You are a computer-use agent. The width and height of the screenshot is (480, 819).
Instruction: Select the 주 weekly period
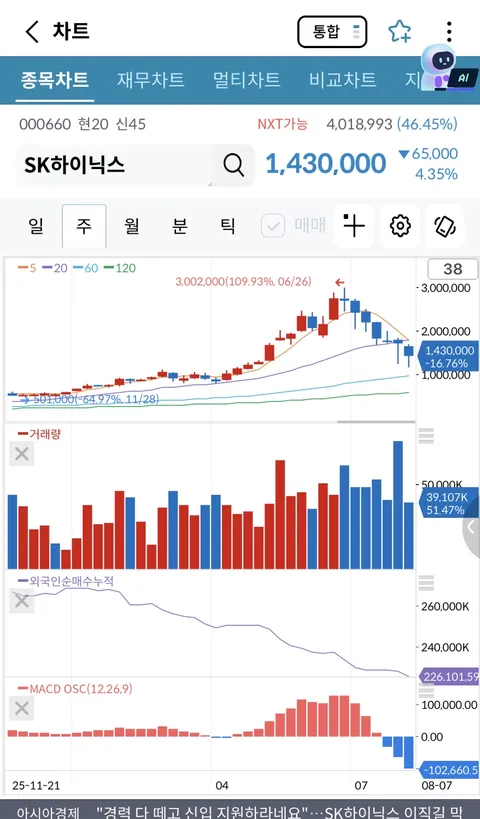(x=84, y=226)
